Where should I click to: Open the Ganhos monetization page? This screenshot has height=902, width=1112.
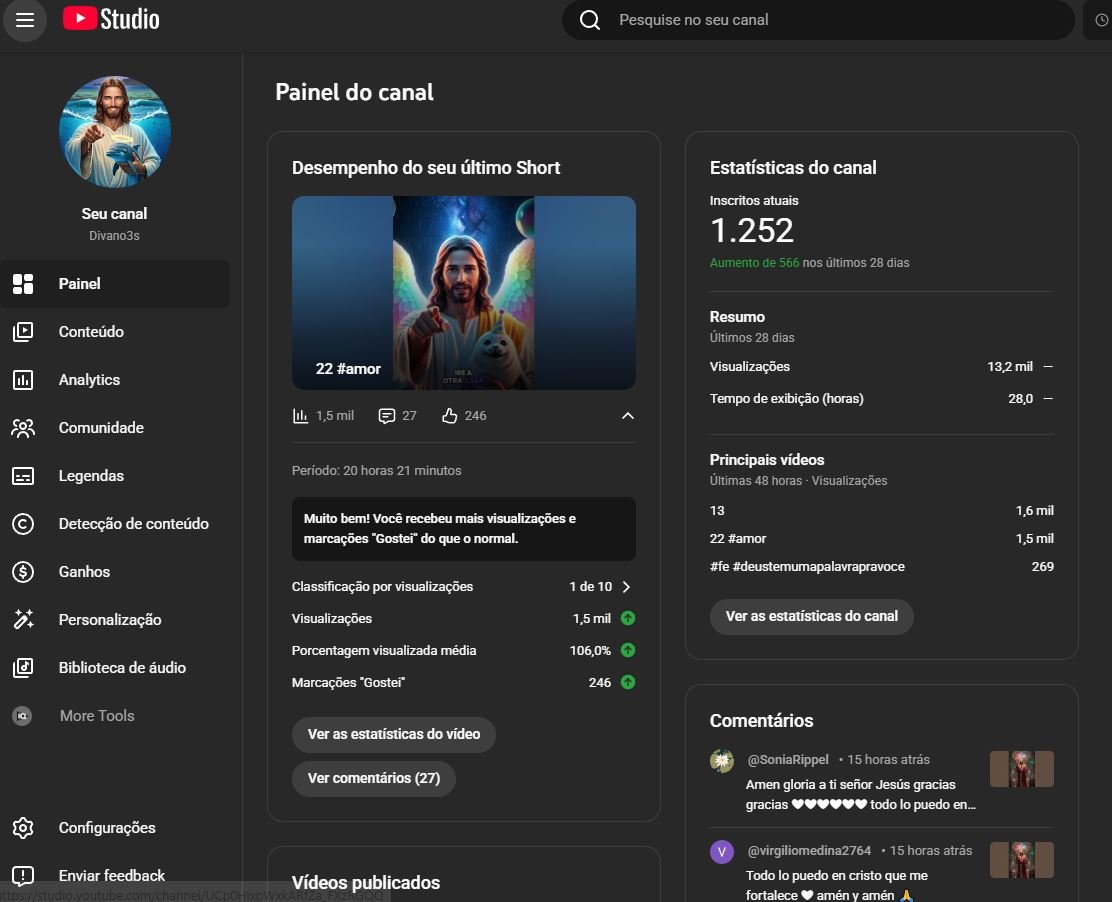point(84,572)
